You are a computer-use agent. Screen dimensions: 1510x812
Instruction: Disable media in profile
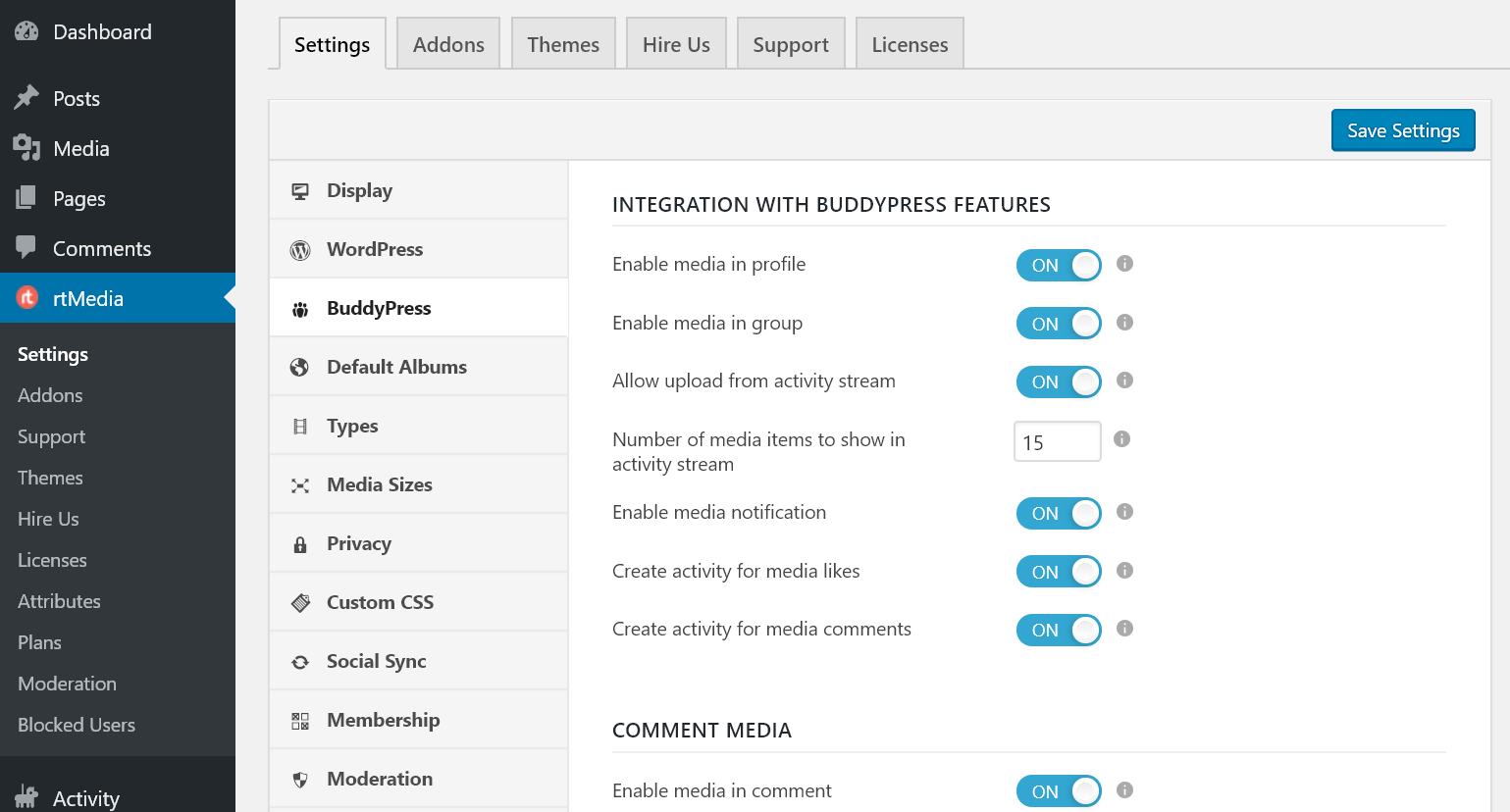pos(1059,265)
